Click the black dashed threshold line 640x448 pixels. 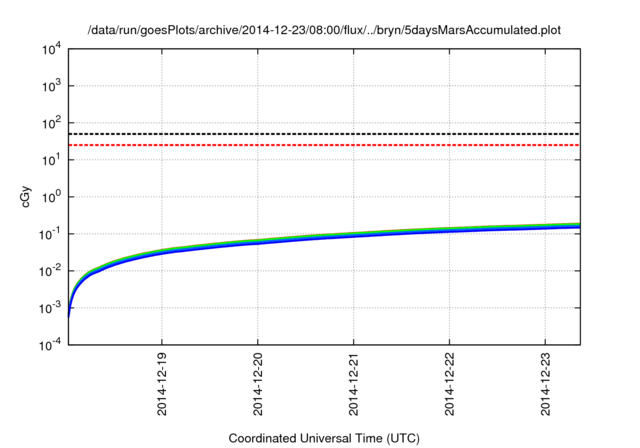coord(324,134)
